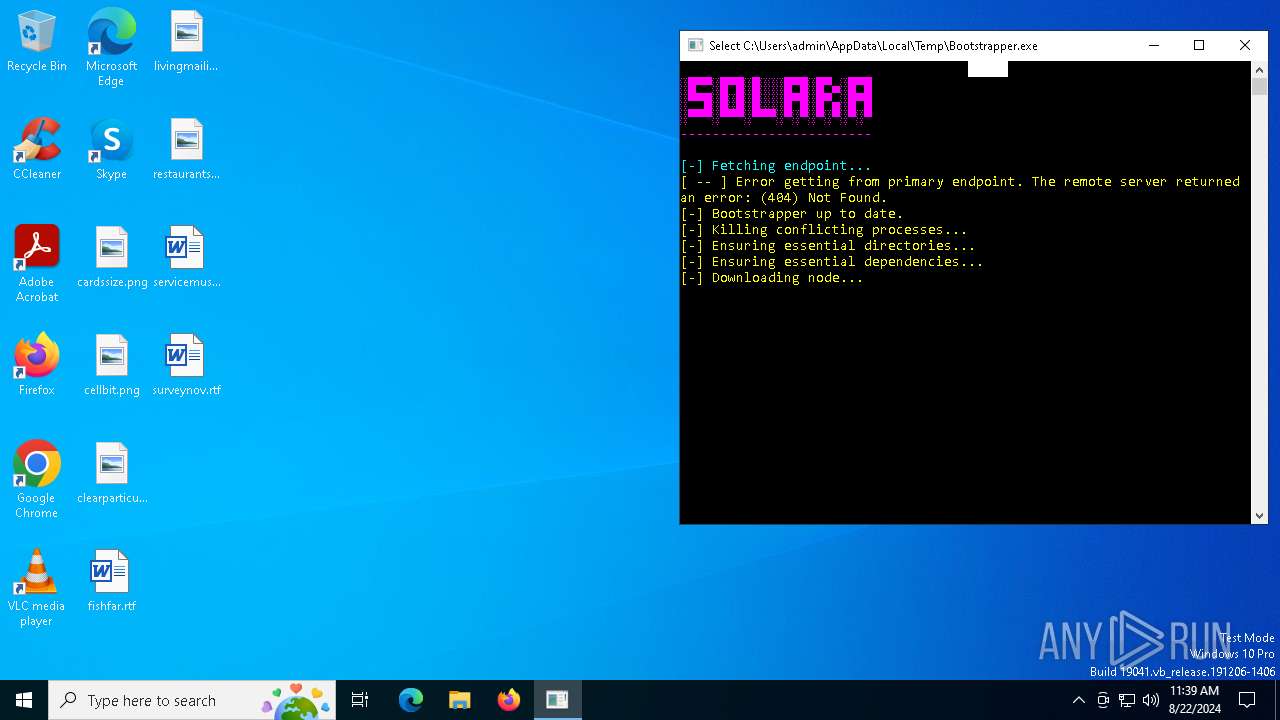Open File Explorer from taskbar
The image size is (1280, 720).
459,700
